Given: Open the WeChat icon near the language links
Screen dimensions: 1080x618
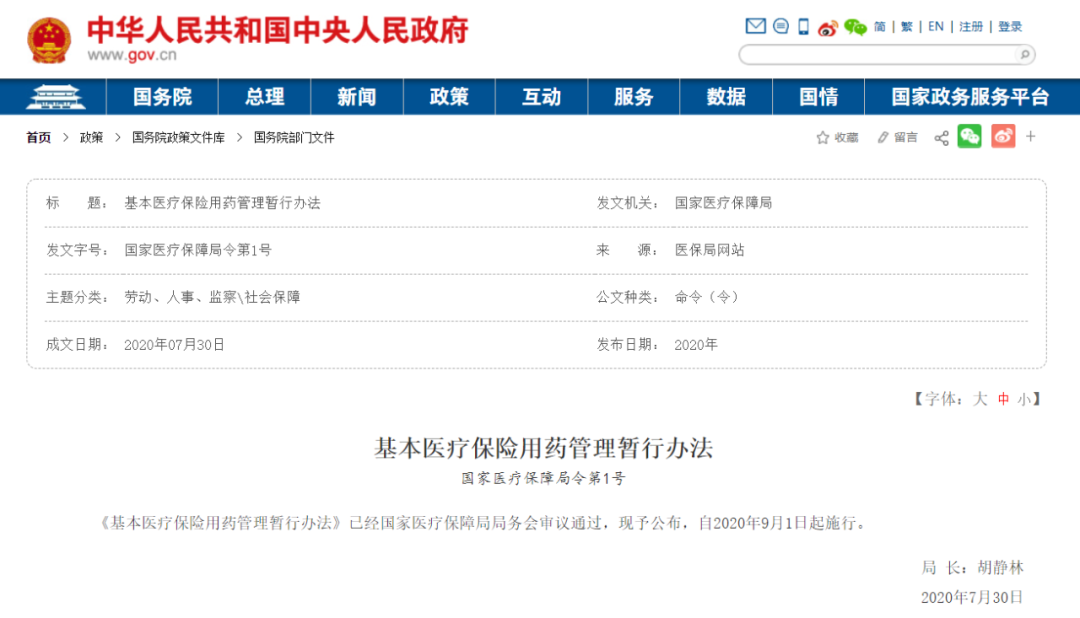Looking at the screenshot, I should pos(856,26).
